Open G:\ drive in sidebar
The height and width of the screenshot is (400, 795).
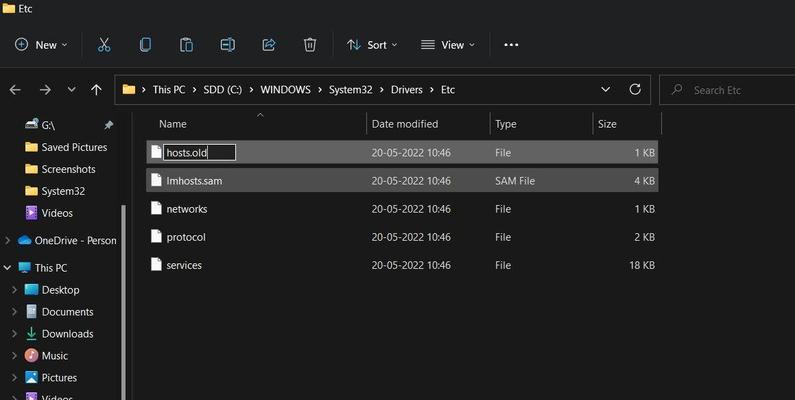(48, 125)
